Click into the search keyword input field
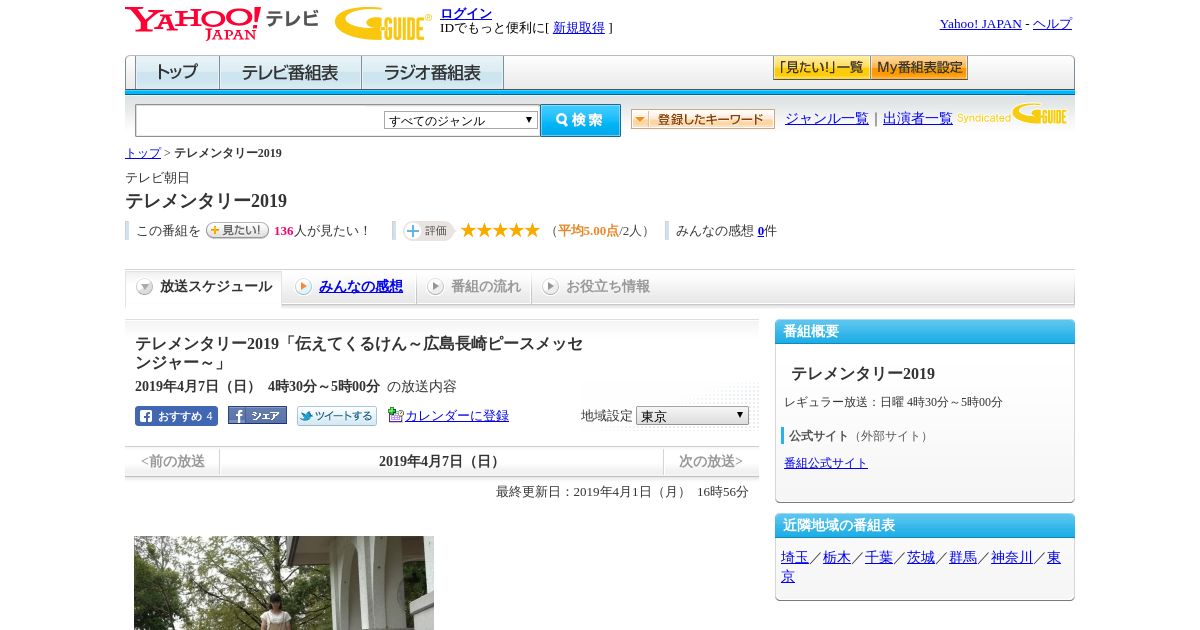The width and height of the screenshot is (1200, 630). [260, 120]
